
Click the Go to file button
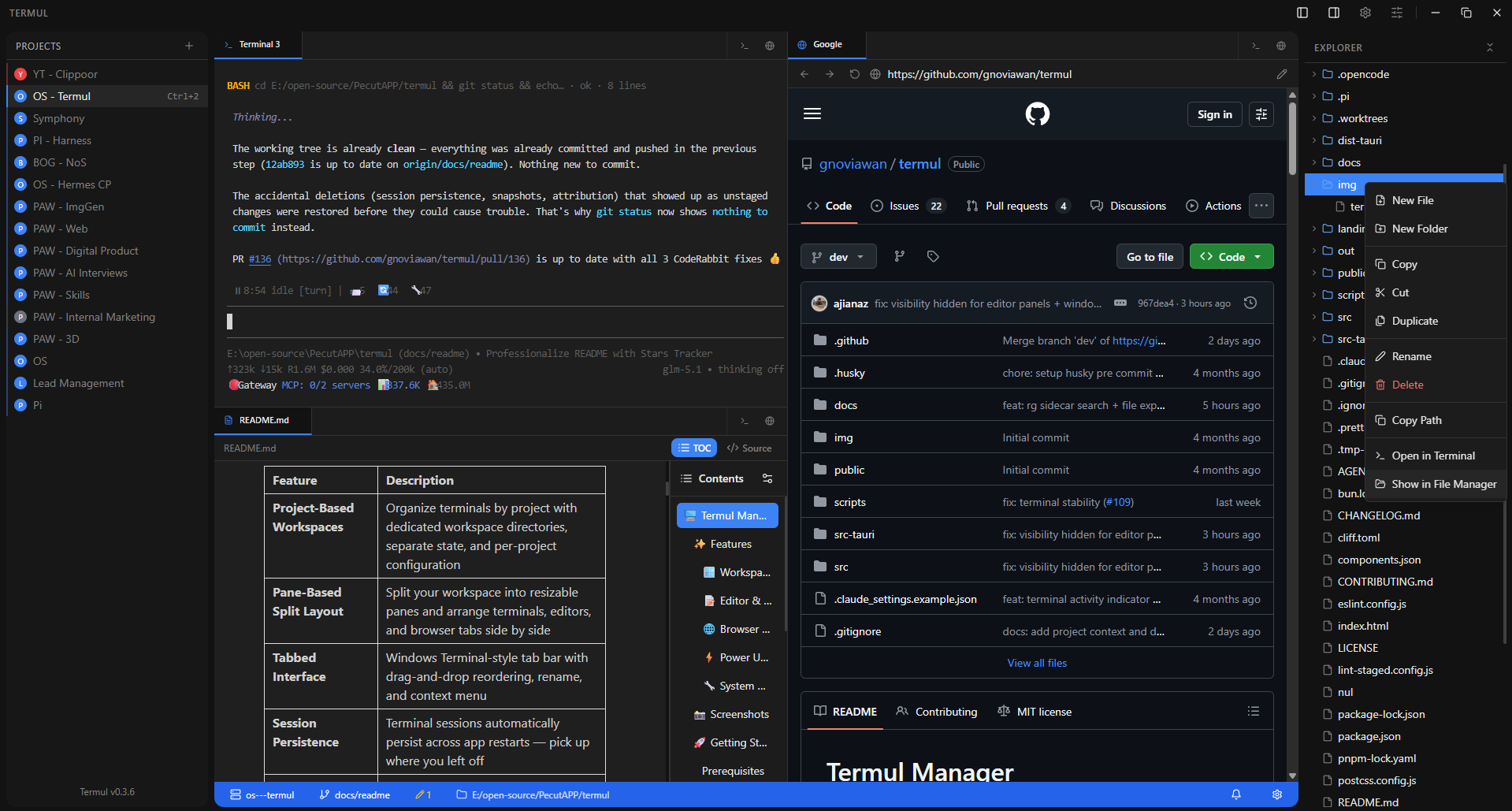1150,256
